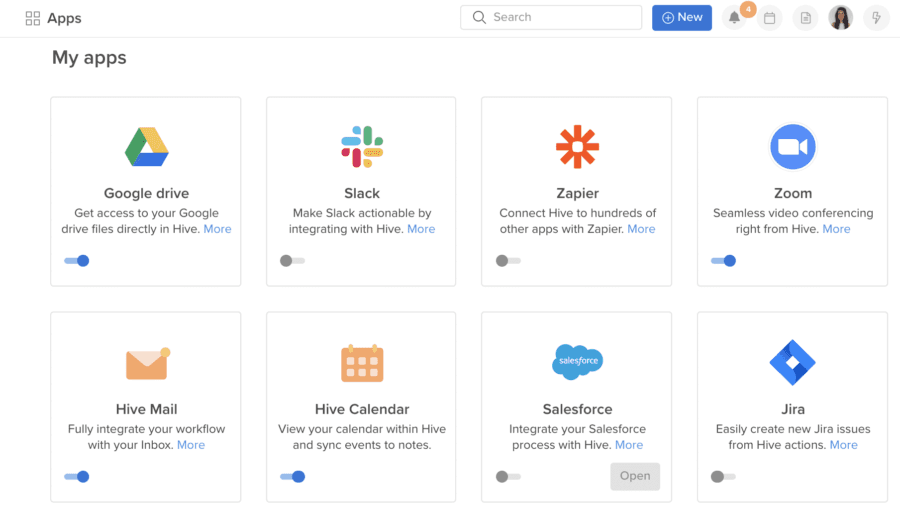Click the Salesforce Open button
The width and height of the screenshot is (900, 509).
(635, 476)
